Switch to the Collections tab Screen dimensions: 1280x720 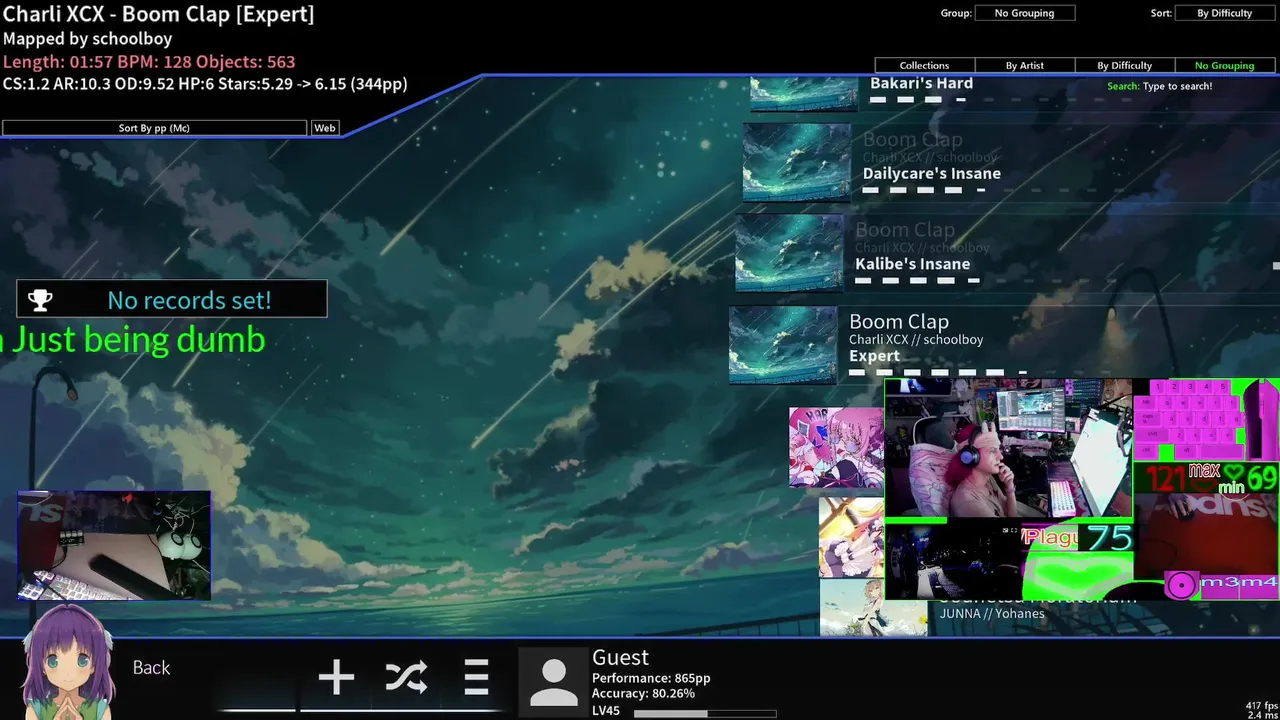pos(924,65)
